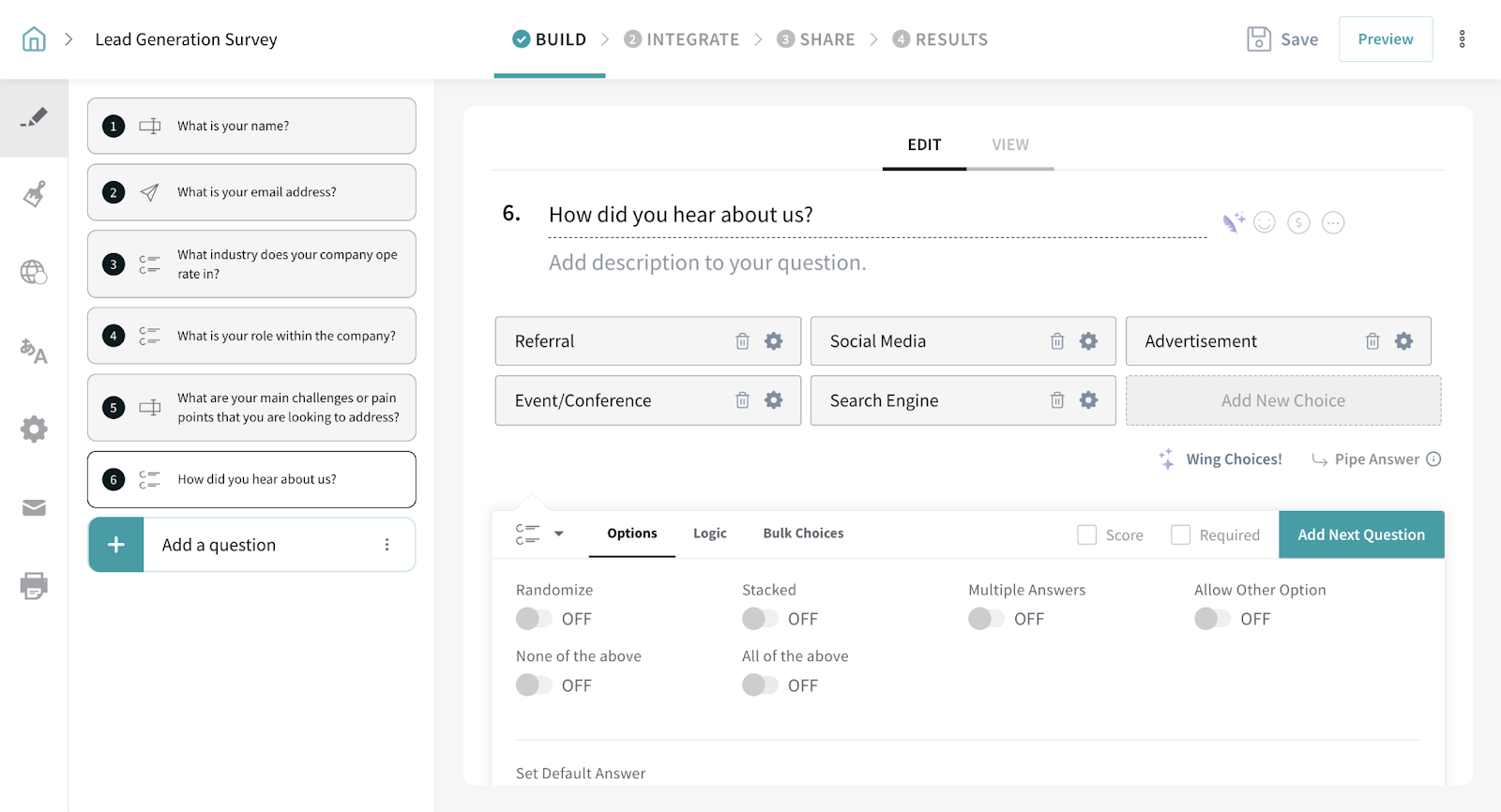Open the translation icon in left sidebar
The width and height of the screenshot is (1501, 812).
[34, 352]
